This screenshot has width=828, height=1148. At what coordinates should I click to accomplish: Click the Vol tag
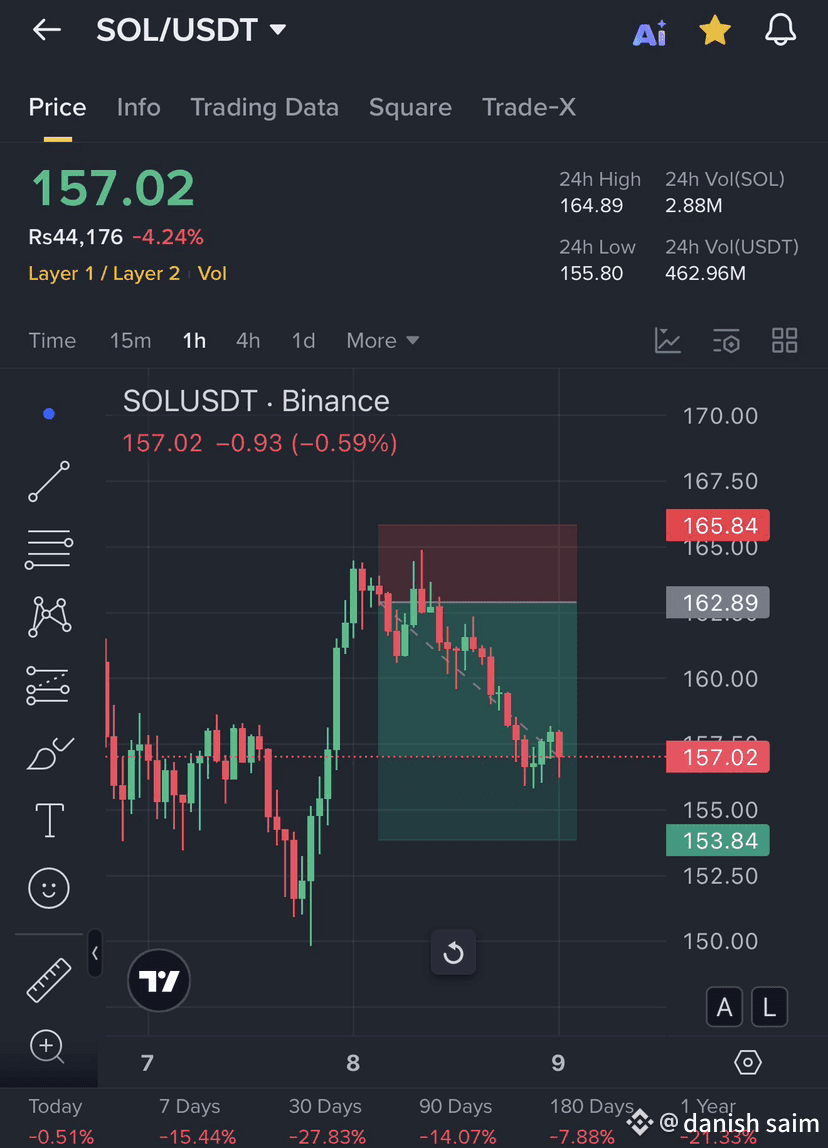tap(212, 274)
